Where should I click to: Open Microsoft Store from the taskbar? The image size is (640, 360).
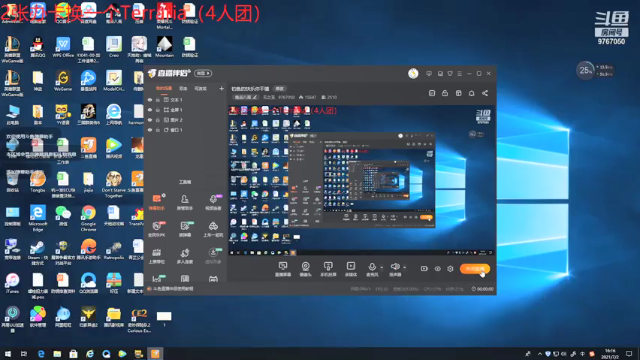(x=73, y=354)
